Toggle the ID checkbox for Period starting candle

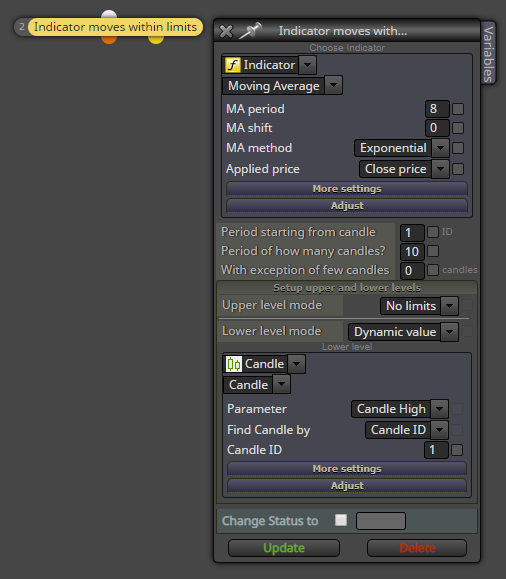(433, 232)
